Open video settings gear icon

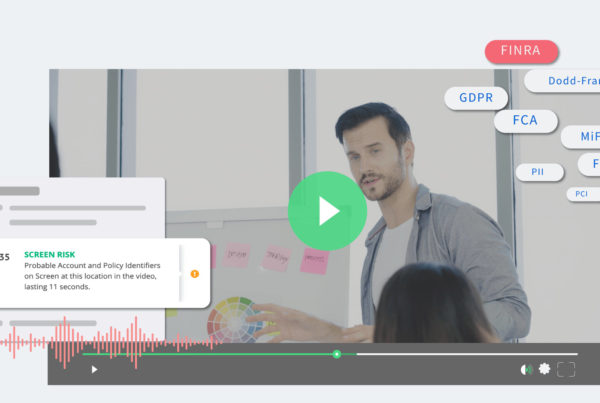pyautogui.click(x=544, y=369)
